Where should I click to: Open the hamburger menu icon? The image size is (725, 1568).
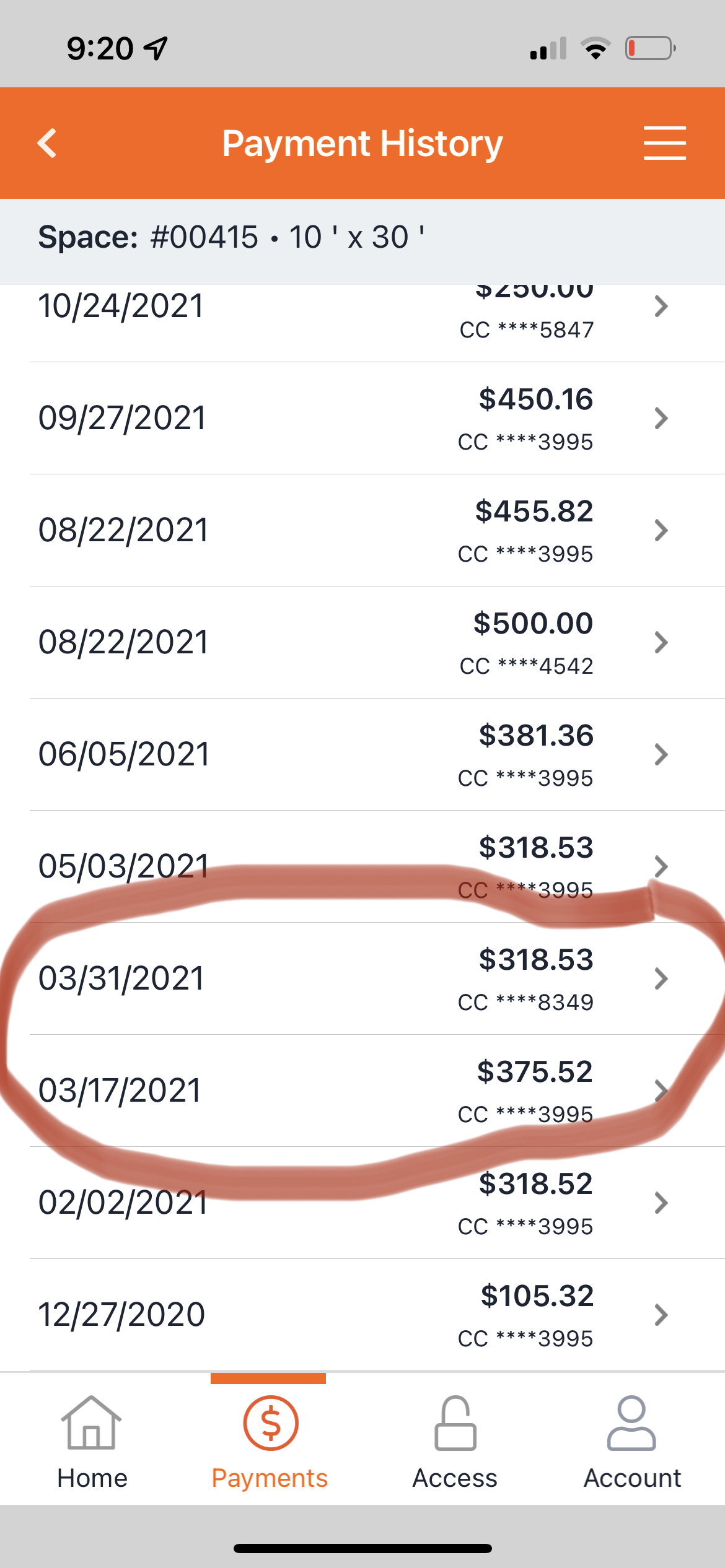coord(664,144)
